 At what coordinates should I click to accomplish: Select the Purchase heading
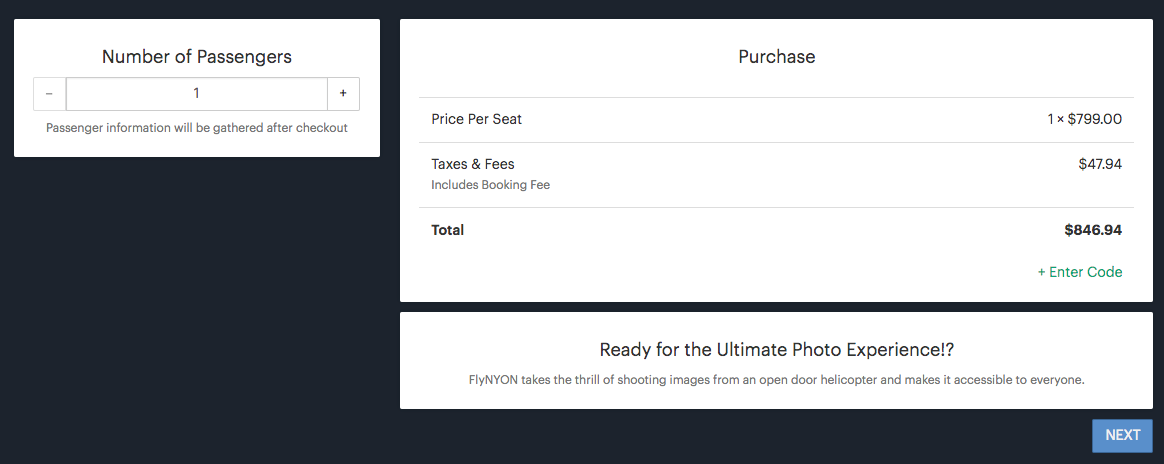[x=777, y=57]
